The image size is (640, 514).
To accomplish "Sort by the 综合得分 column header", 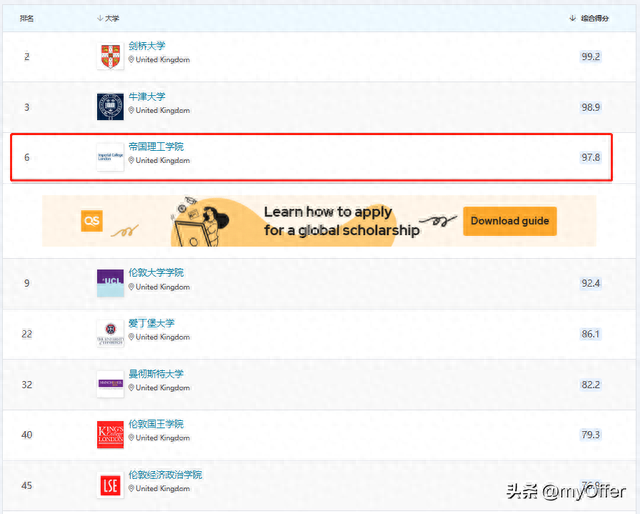I will point(589,18).
